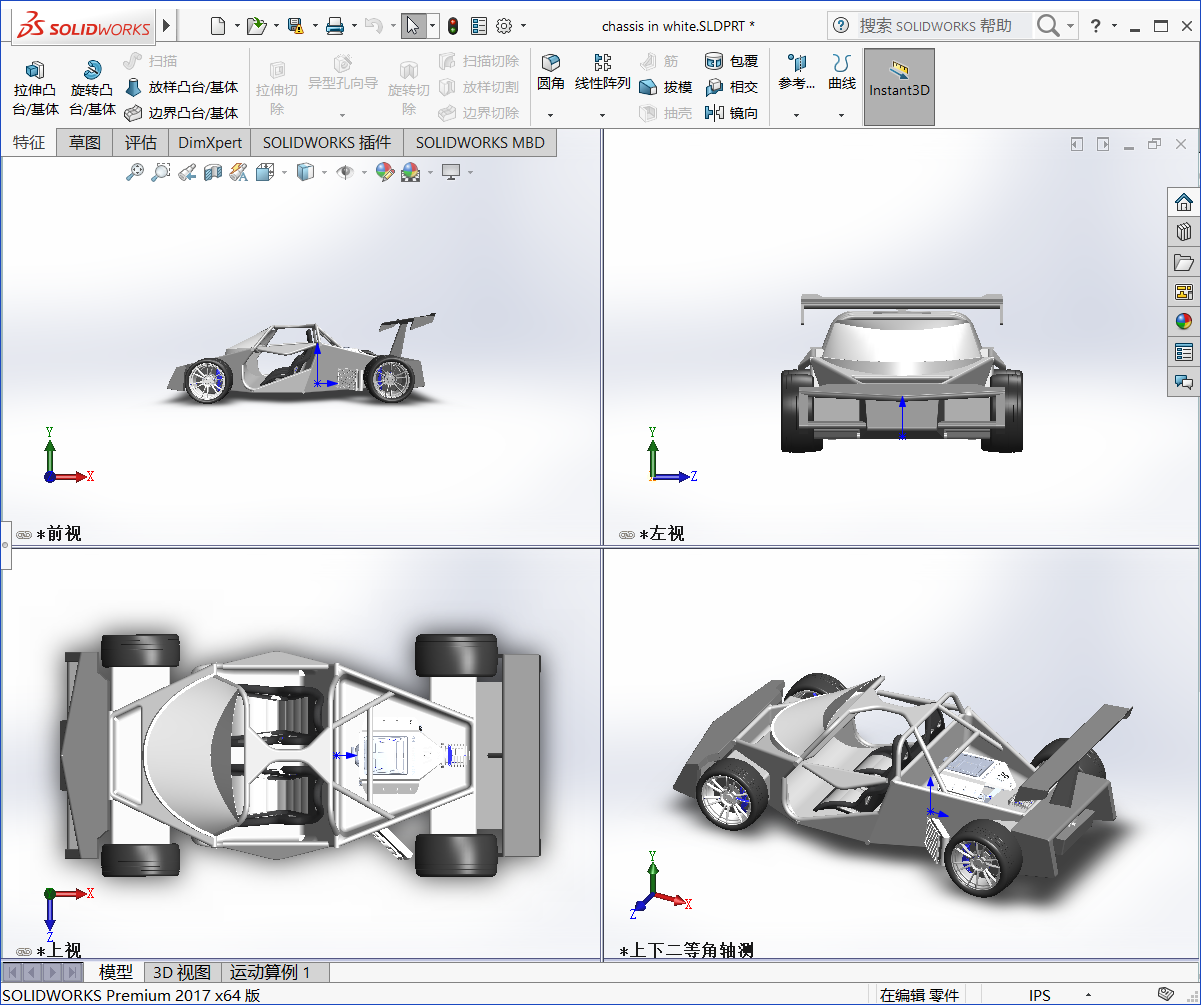Toggle the view link icon beside *上视
This screenshot has width=1201, height=1005.
point(24,951)
